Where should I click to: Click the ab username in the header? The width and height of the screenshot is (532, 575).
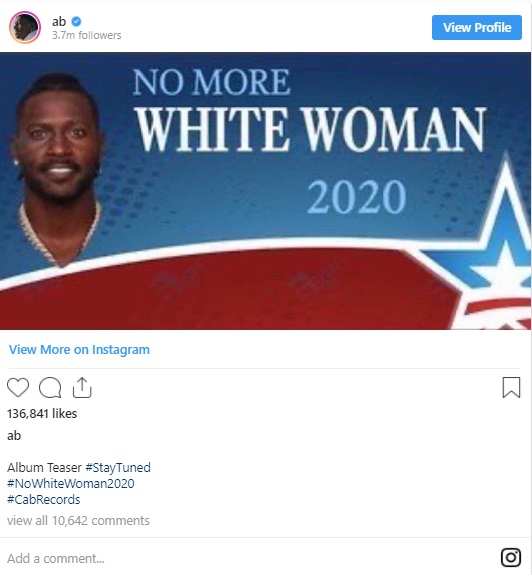tap(59, 22)
